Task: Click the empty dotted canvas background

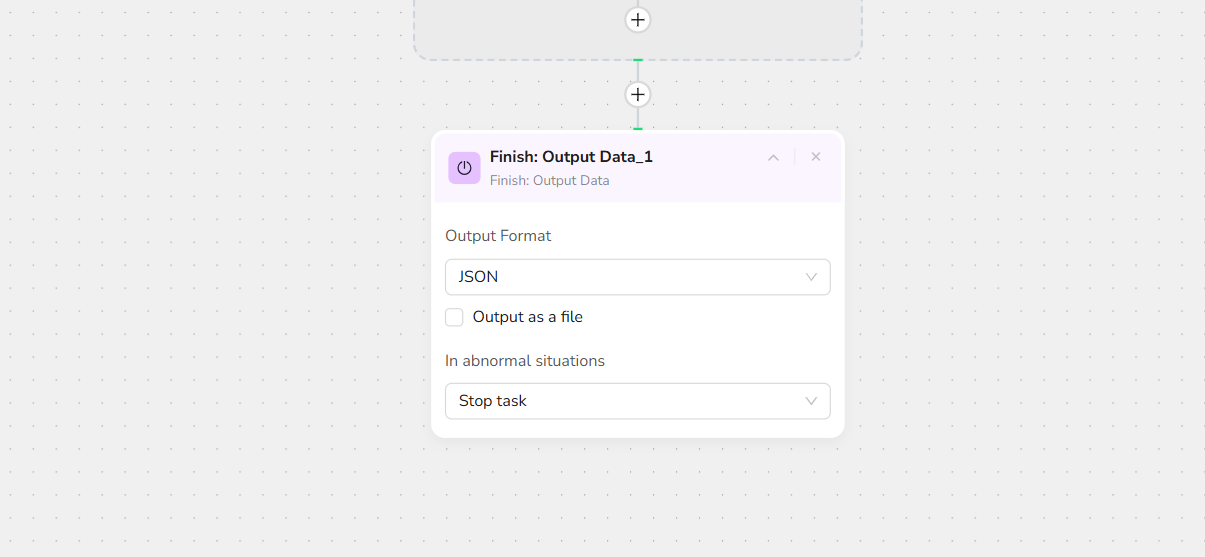Action: pyautogui.click(x=1000, y=300)
